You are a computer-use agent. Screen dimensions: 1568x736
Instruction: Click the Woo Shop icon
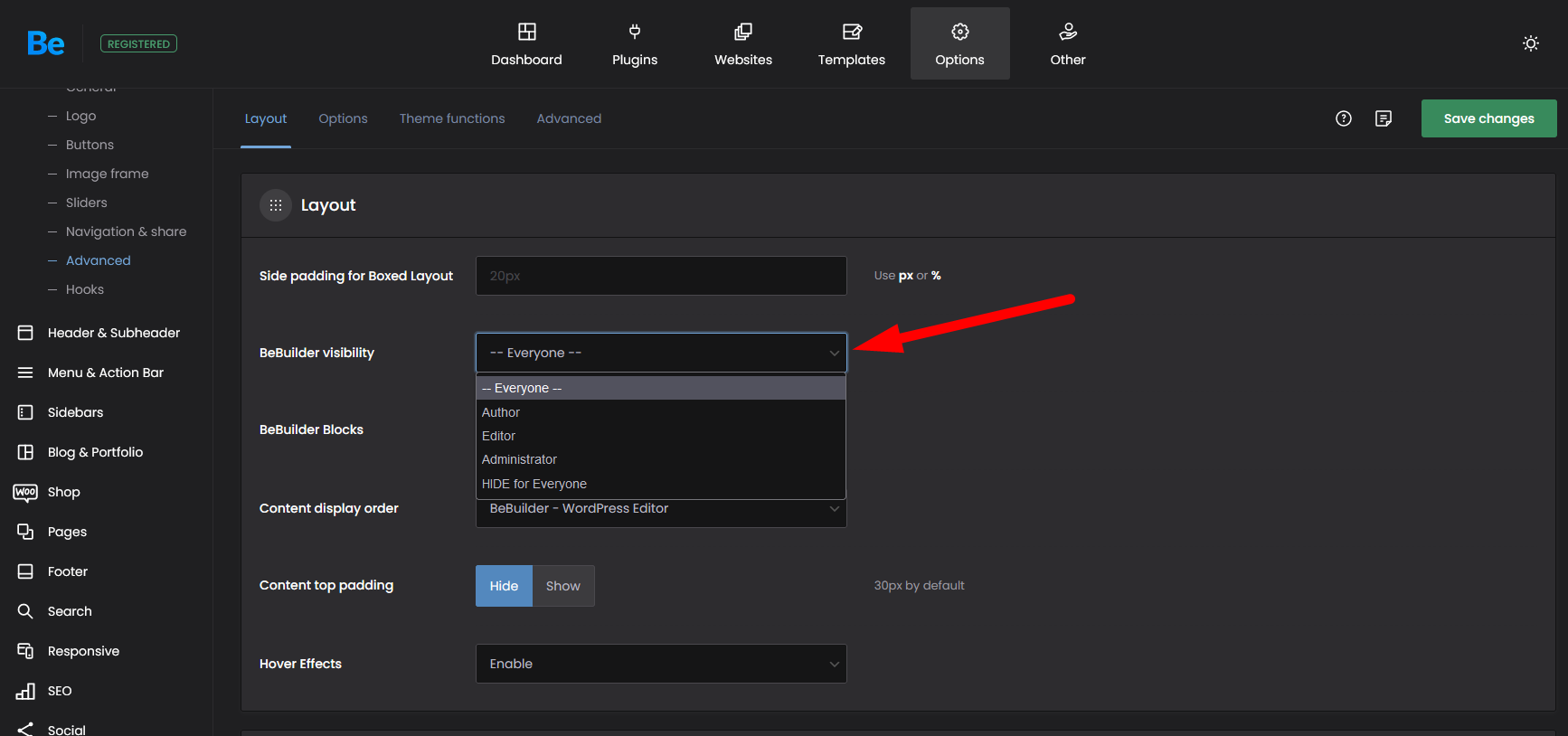25,492
